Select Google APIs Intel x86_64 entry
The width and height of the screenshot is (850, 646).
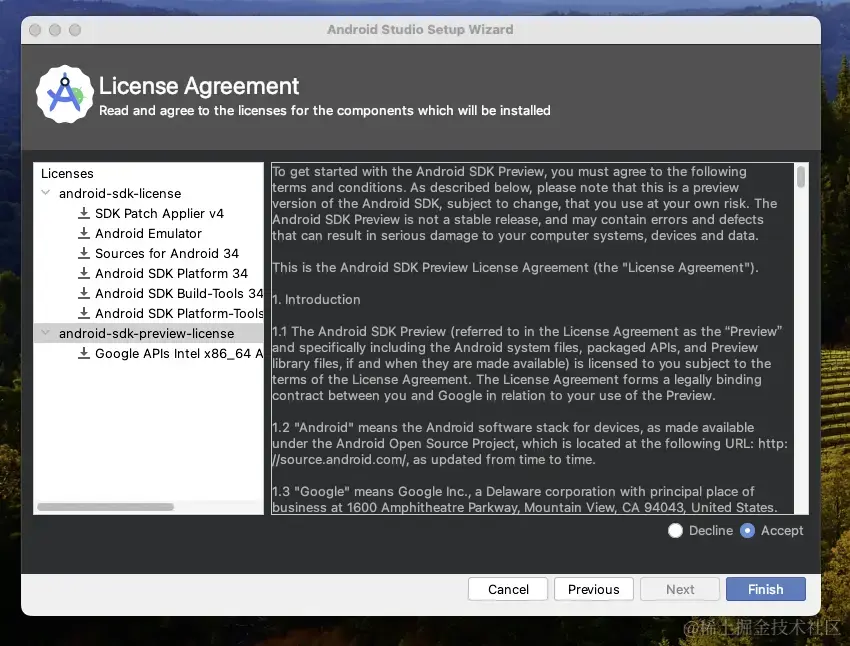pyautogui.click(x=179, y=354)
